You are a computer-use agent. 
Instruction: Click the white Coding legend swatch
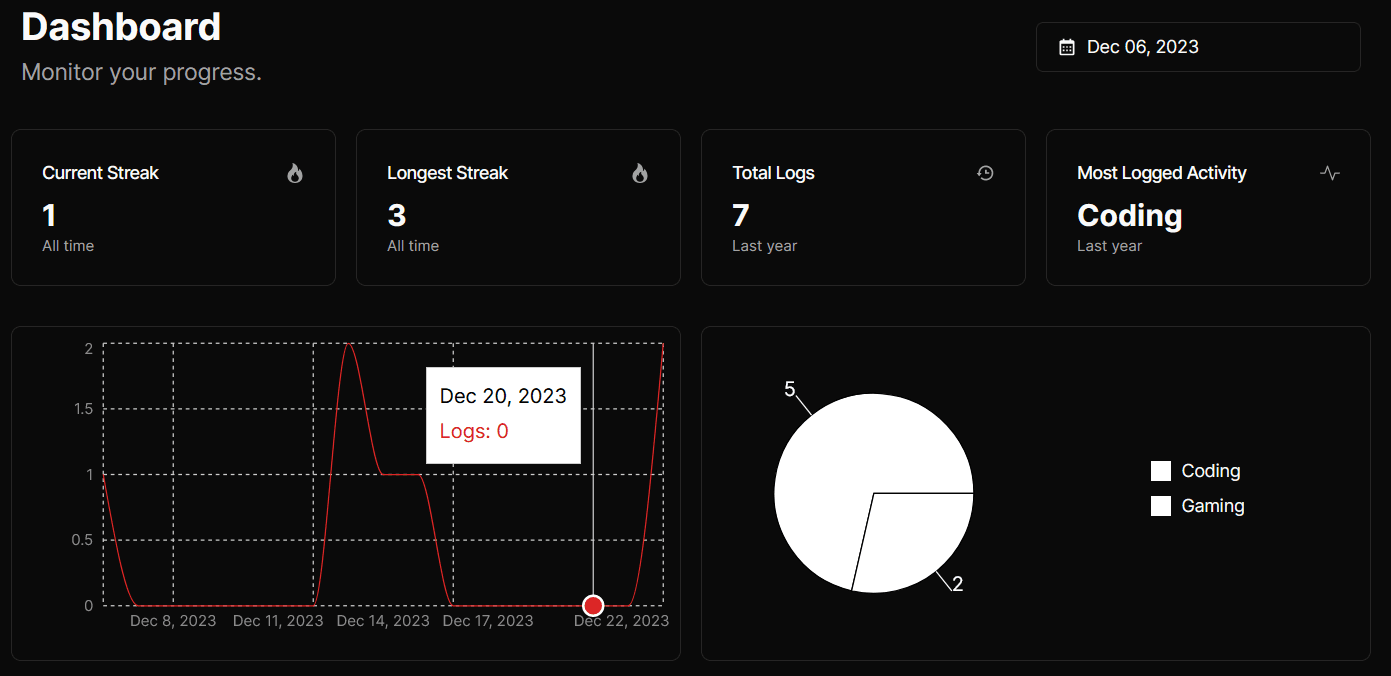[x=1161, y=471]
